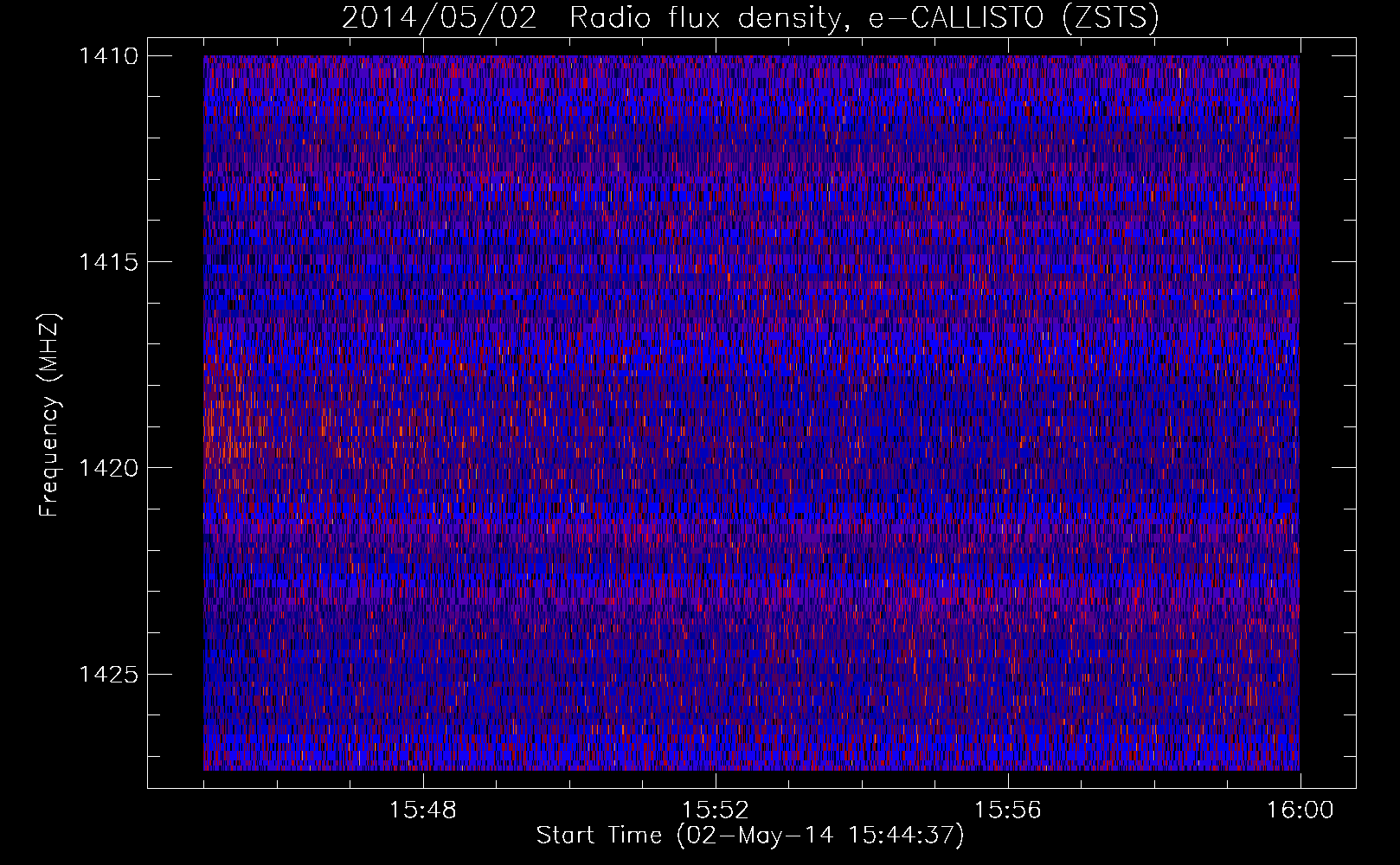This screenshot has width=1400, height=865.
Task: Click the 'Frequency (MHZ)' axis label
Action: (48, 415)
